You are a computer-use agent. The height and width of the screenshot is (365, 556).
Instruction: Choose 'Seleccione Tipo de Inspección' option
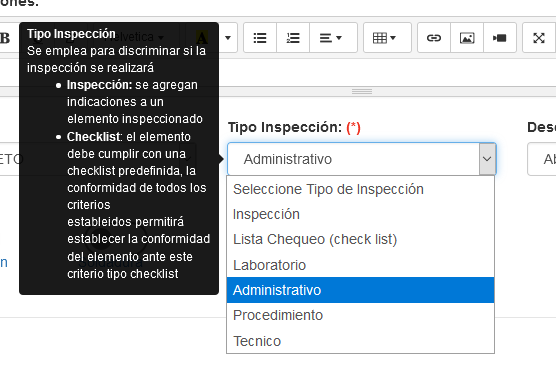(360, 189)
